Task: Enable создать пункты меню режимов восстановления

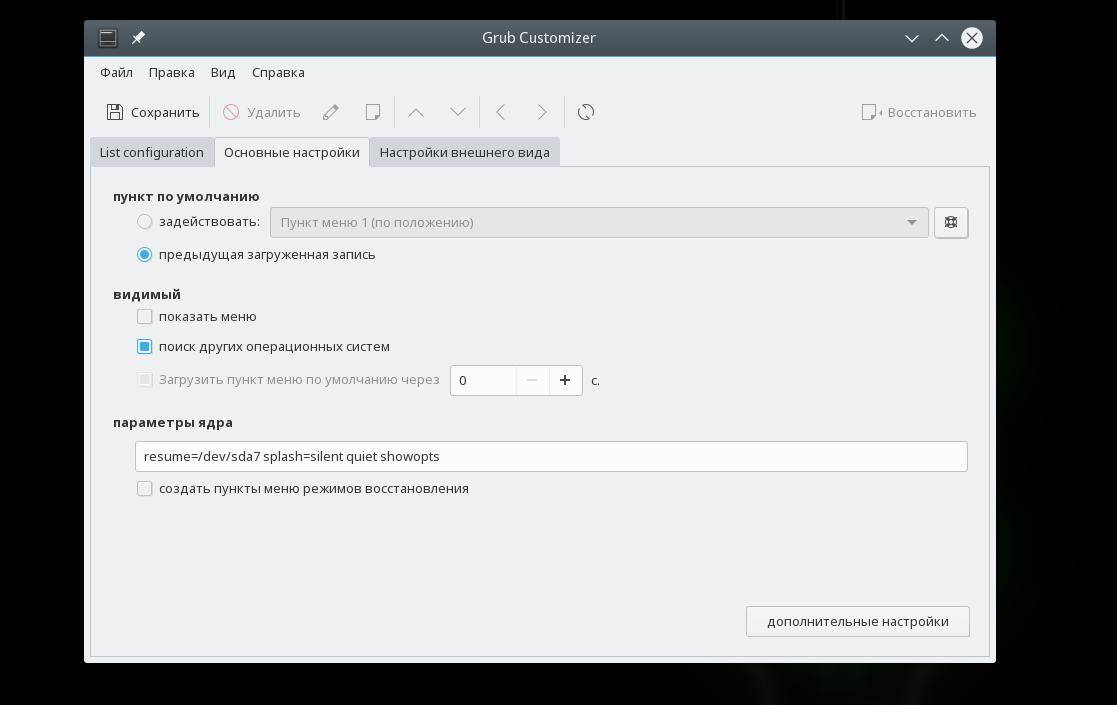Action: 145,488
